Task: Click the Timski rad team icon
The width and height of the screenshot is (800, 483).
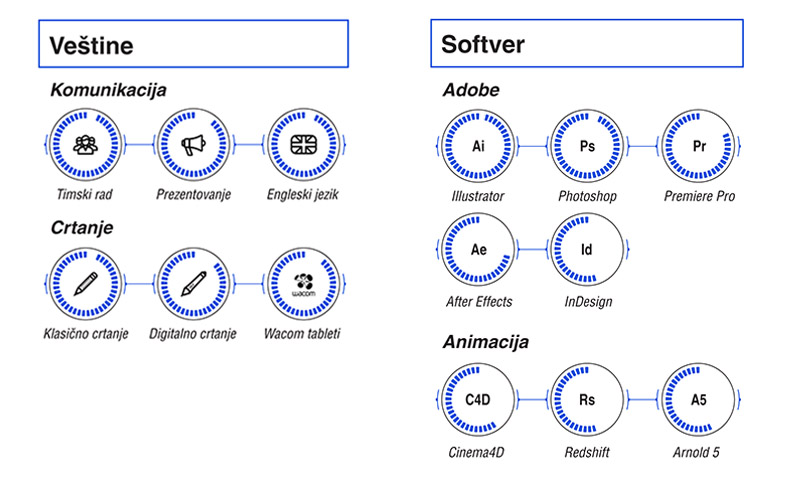Action: 85,144
